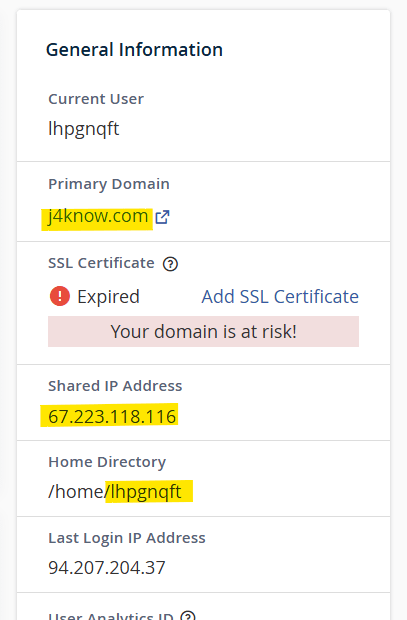The image size is (407, 620).
Task: Click the Add SSL Certificate link
Action: (x=280, y=297)
